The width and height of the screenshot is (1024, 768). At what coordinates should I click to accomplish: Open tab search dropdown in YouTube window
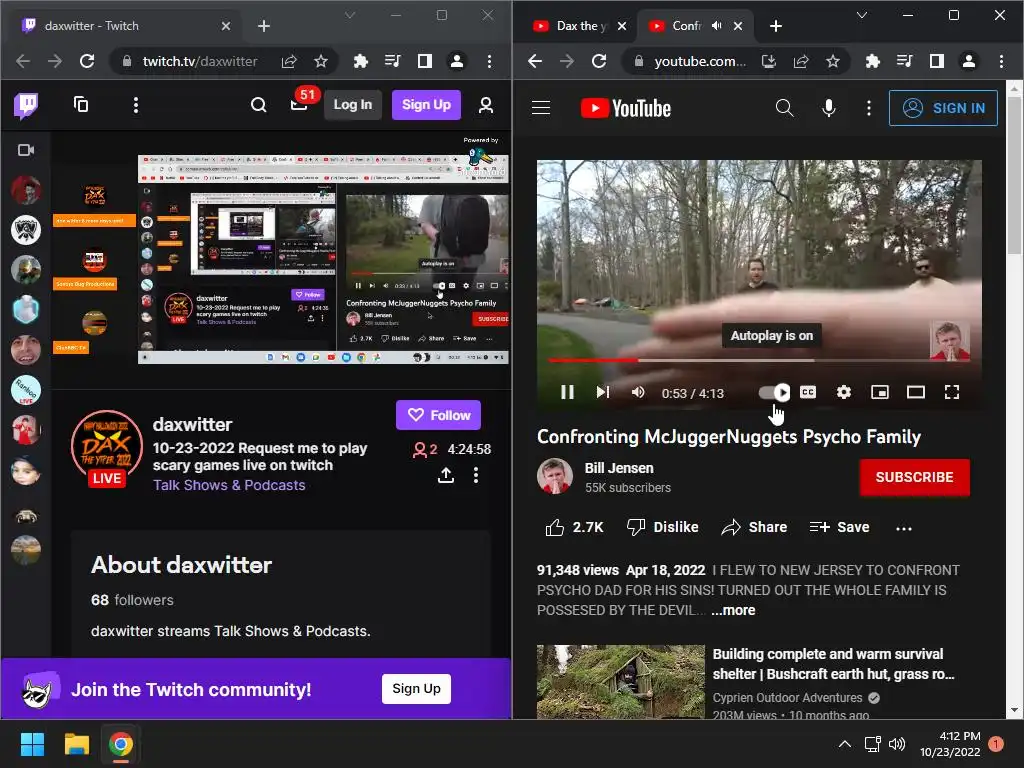click(x=862, y=15)
